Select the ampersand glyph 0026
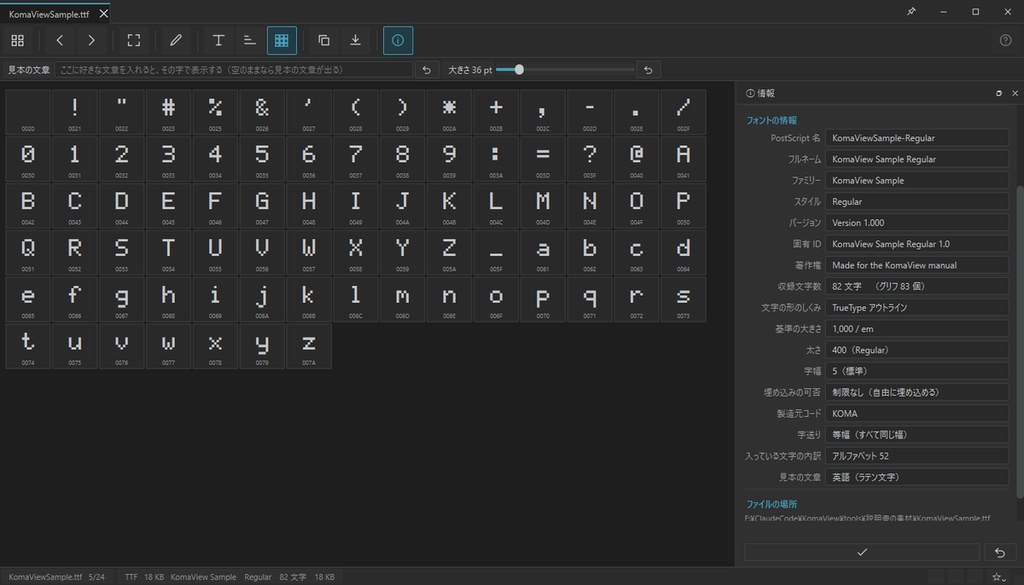The image size is (1024, 585). tap(262, 112)
